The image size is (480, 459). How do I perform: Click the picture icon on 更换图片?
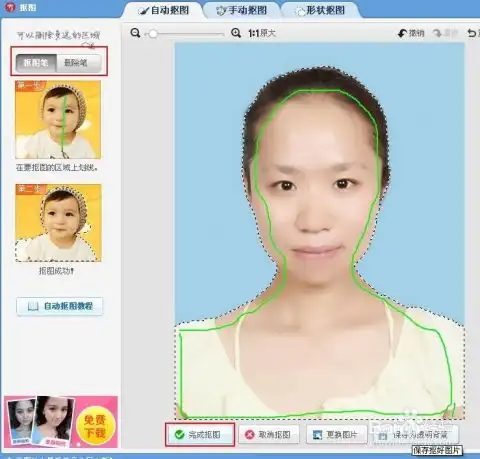(317, 435)
